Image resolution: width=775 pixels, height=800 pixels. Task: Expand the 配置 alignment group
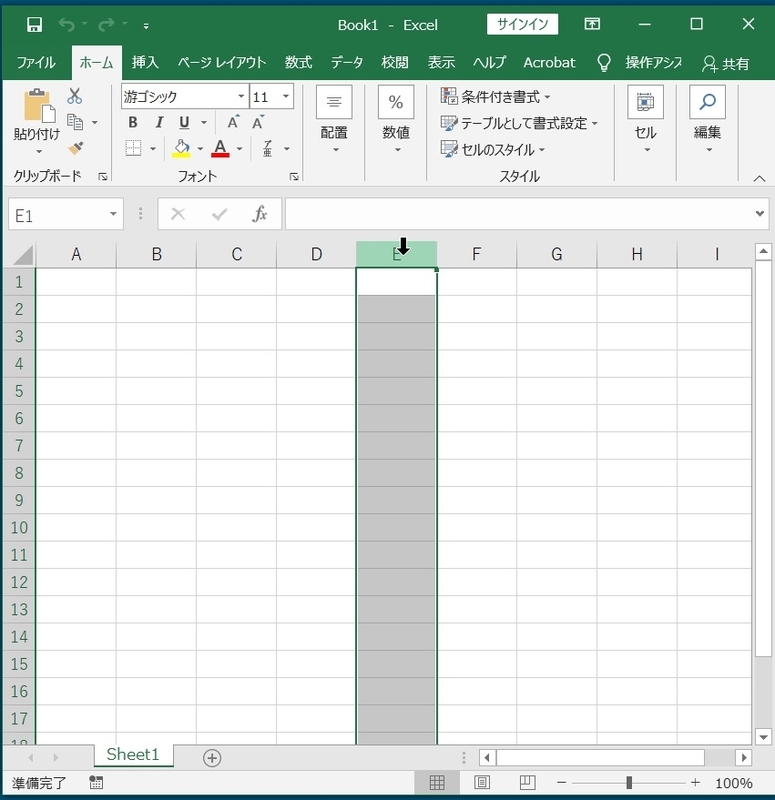point(334,120)
